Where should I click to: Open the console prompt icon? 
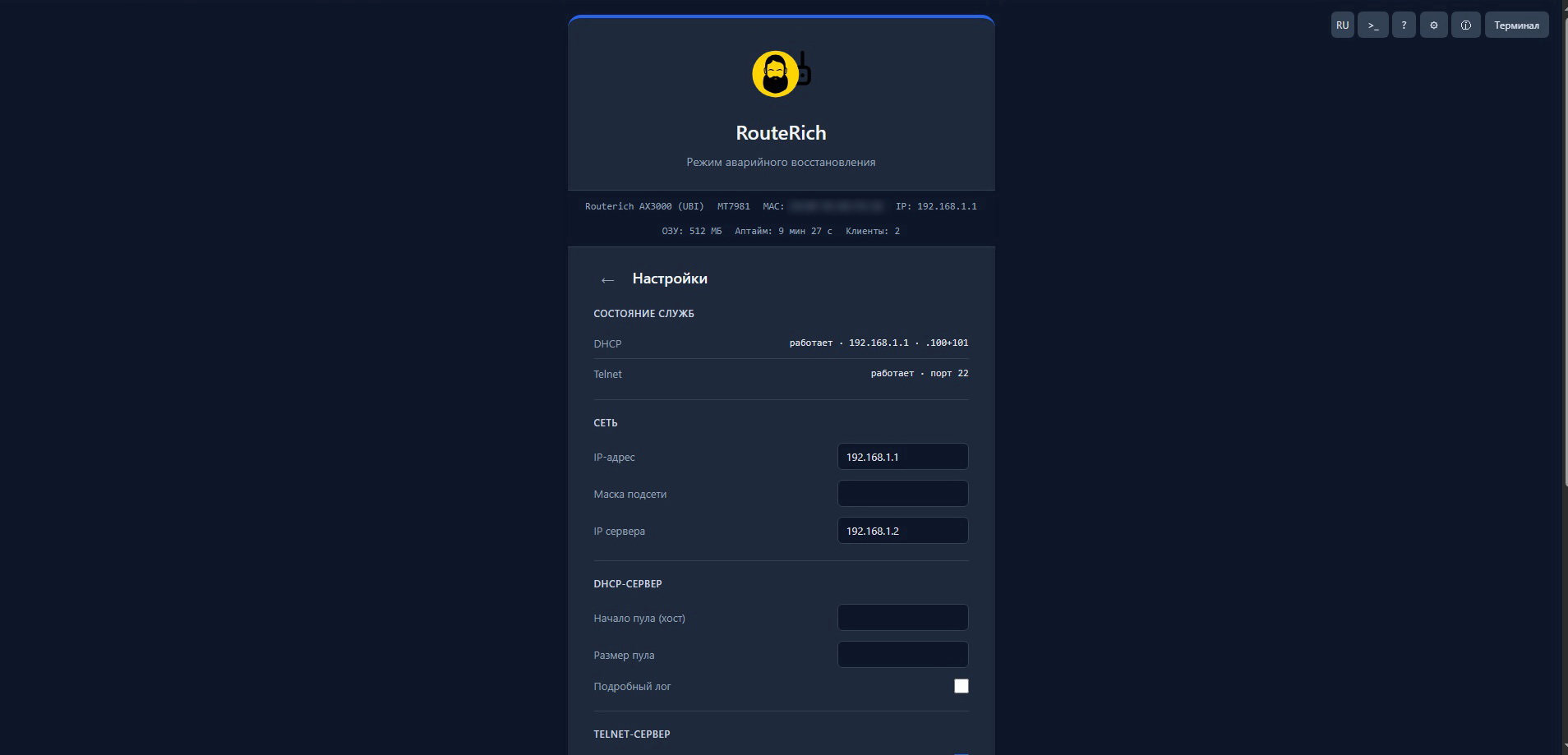pyautogui.click(x=1372, y=25)
